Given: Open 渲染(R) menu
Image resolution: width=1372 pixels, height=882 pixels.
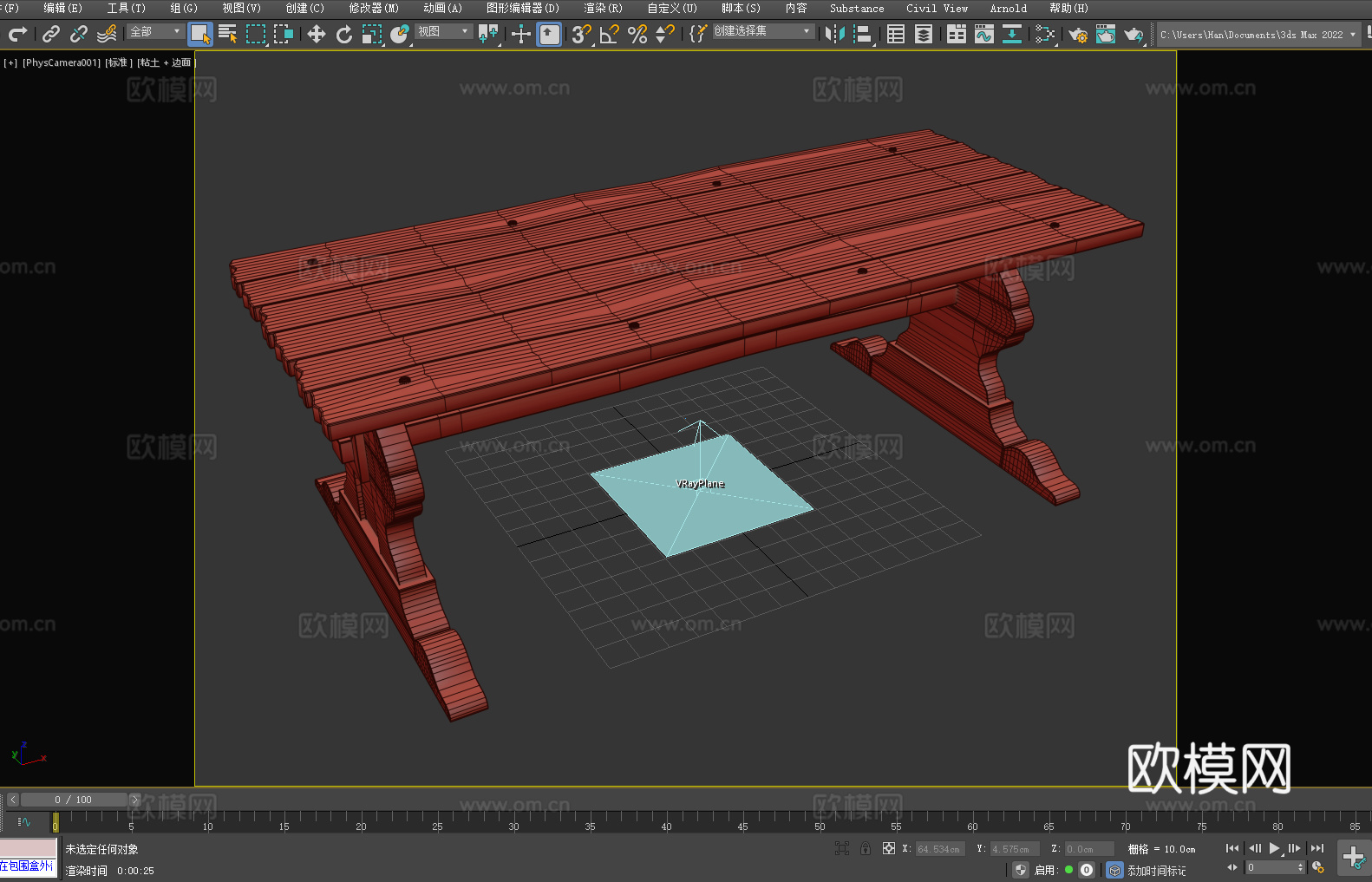Looking at the screenshot, I should [603, 8].
